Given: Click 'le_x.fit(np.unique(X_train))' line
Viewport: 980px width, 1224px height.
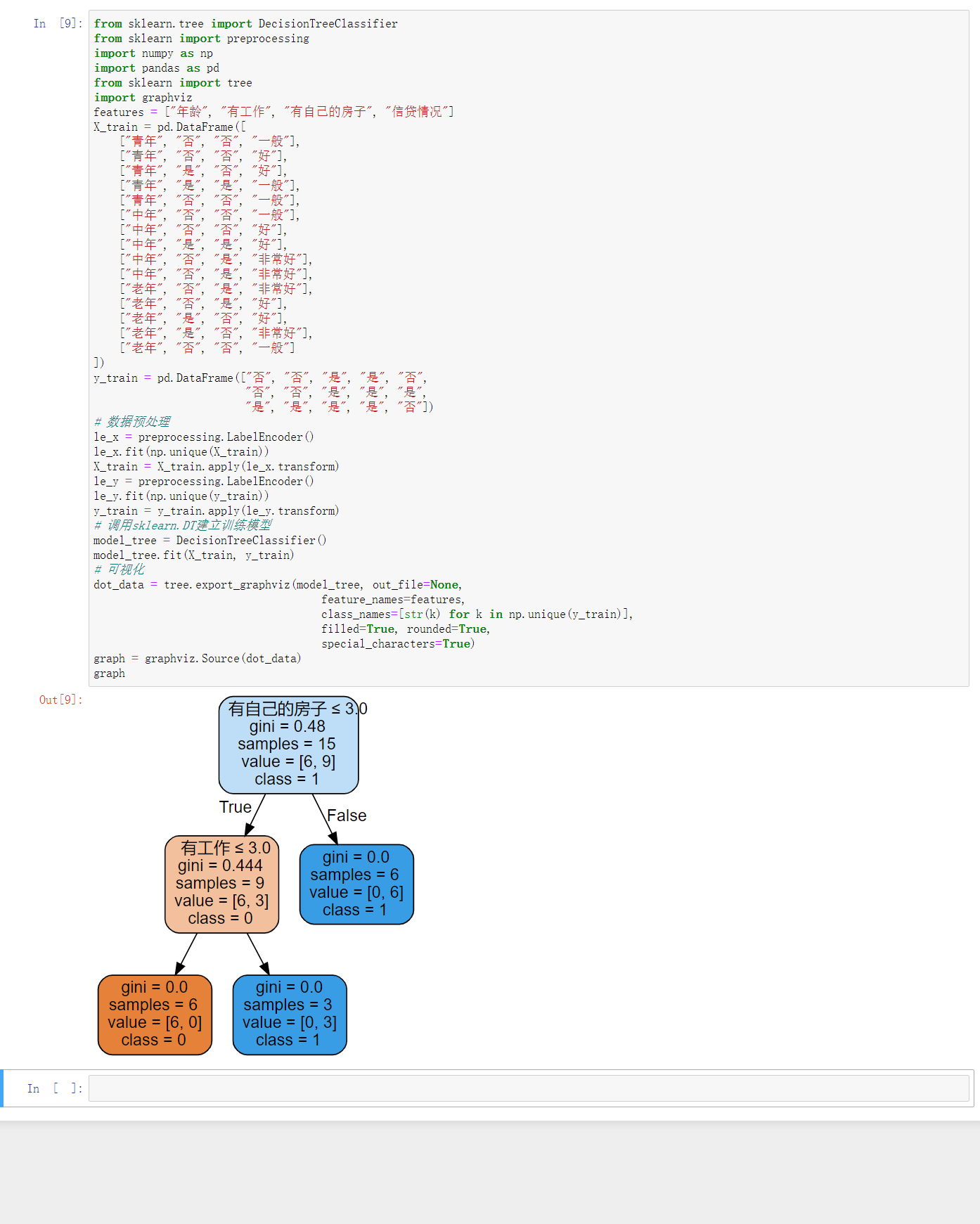Looking at the screenshot, I should click(181, 451).
